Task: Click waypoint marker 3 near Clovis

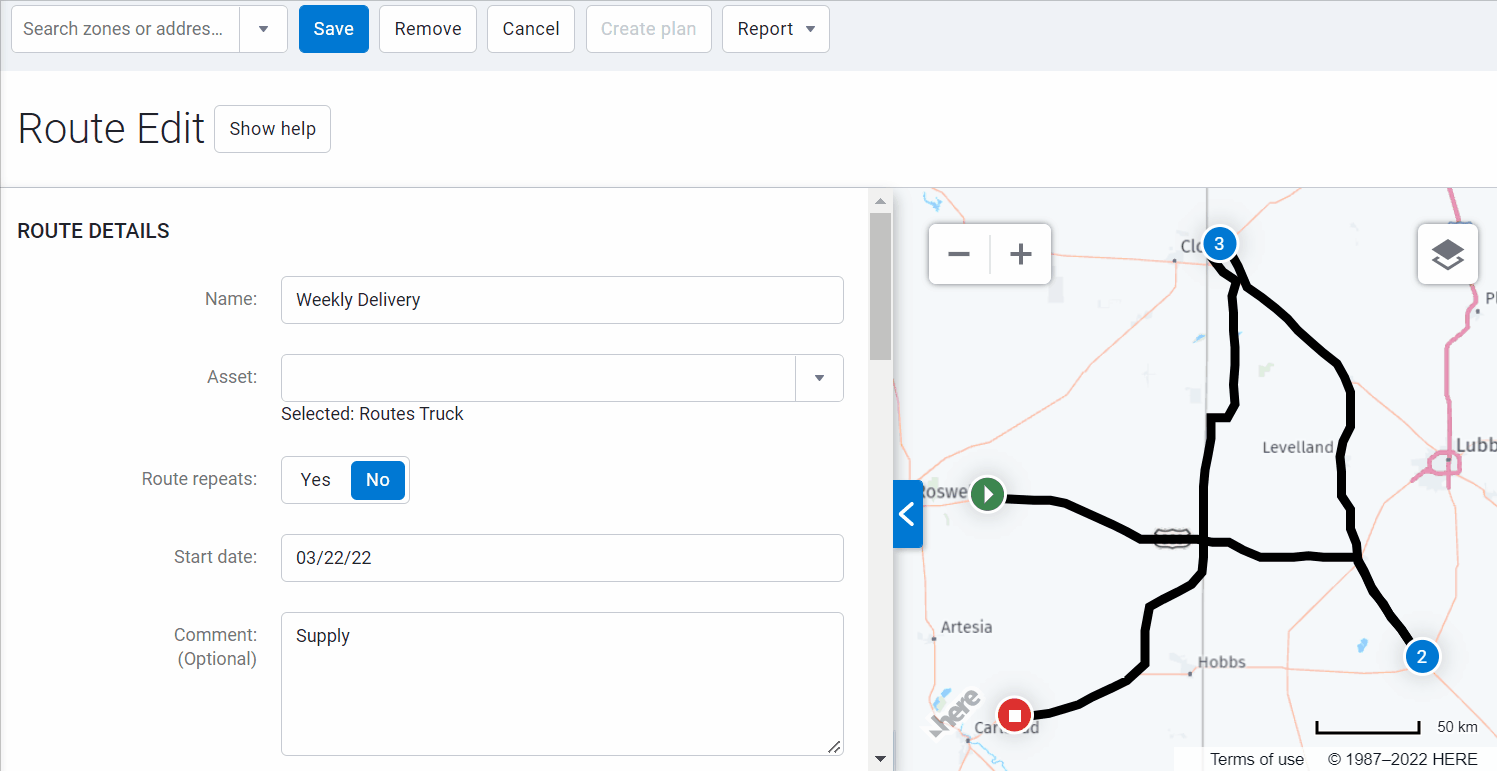Action: click(1219, 243)
